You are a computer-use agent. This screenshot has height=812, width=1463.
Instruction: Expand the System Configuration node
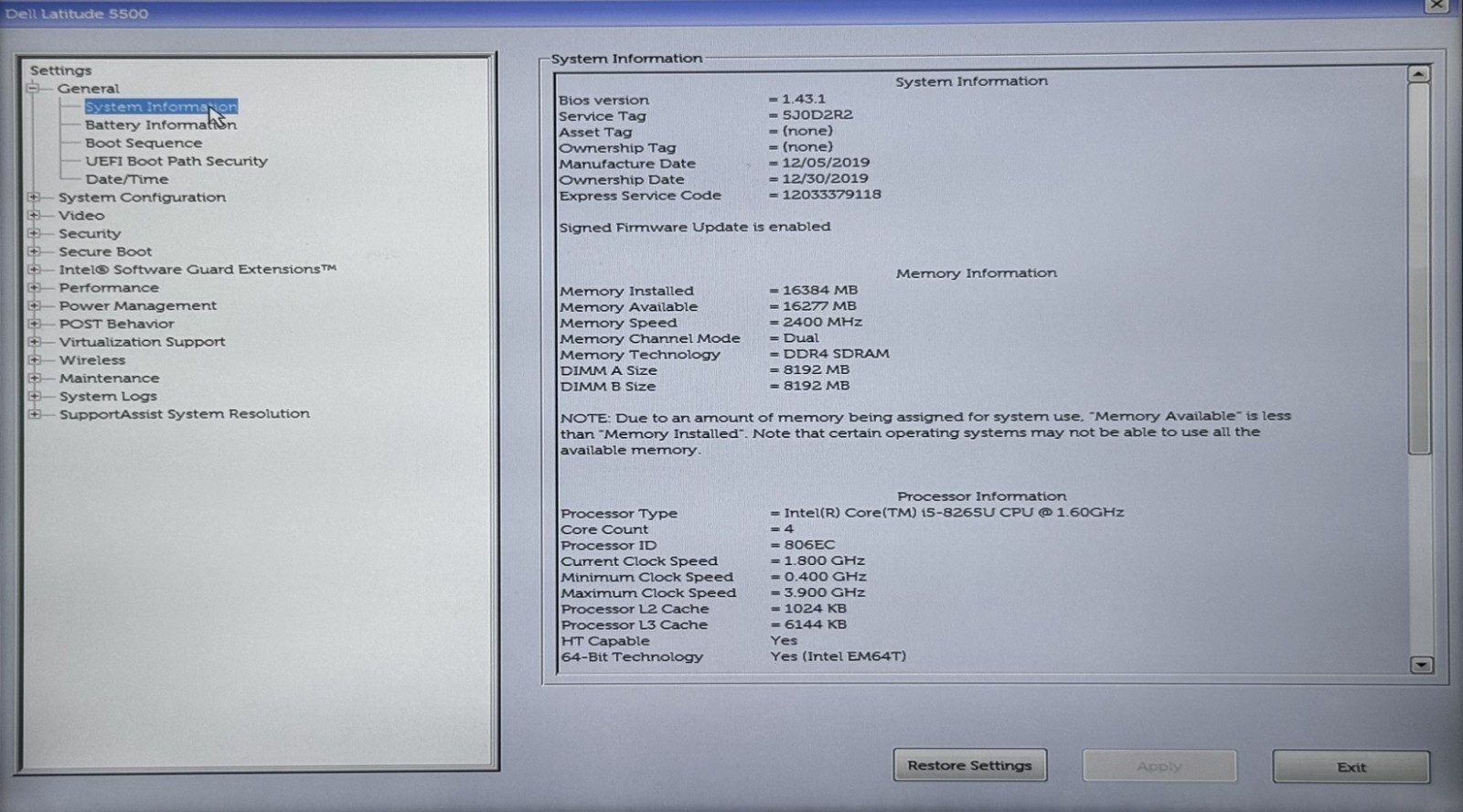tap(34, 198)
